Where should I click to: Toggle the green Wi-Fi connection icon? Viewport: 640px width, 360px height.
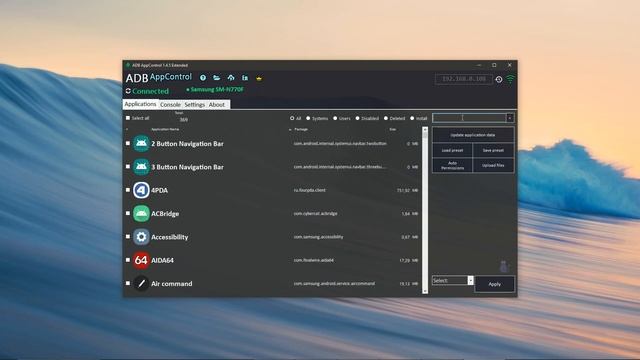click(510, 79)
